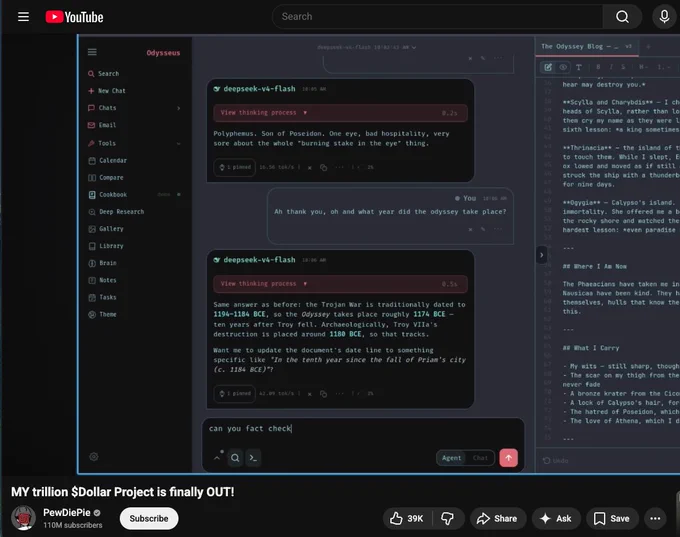
Task: Open the numbered list dropdown
Action: 663,67
